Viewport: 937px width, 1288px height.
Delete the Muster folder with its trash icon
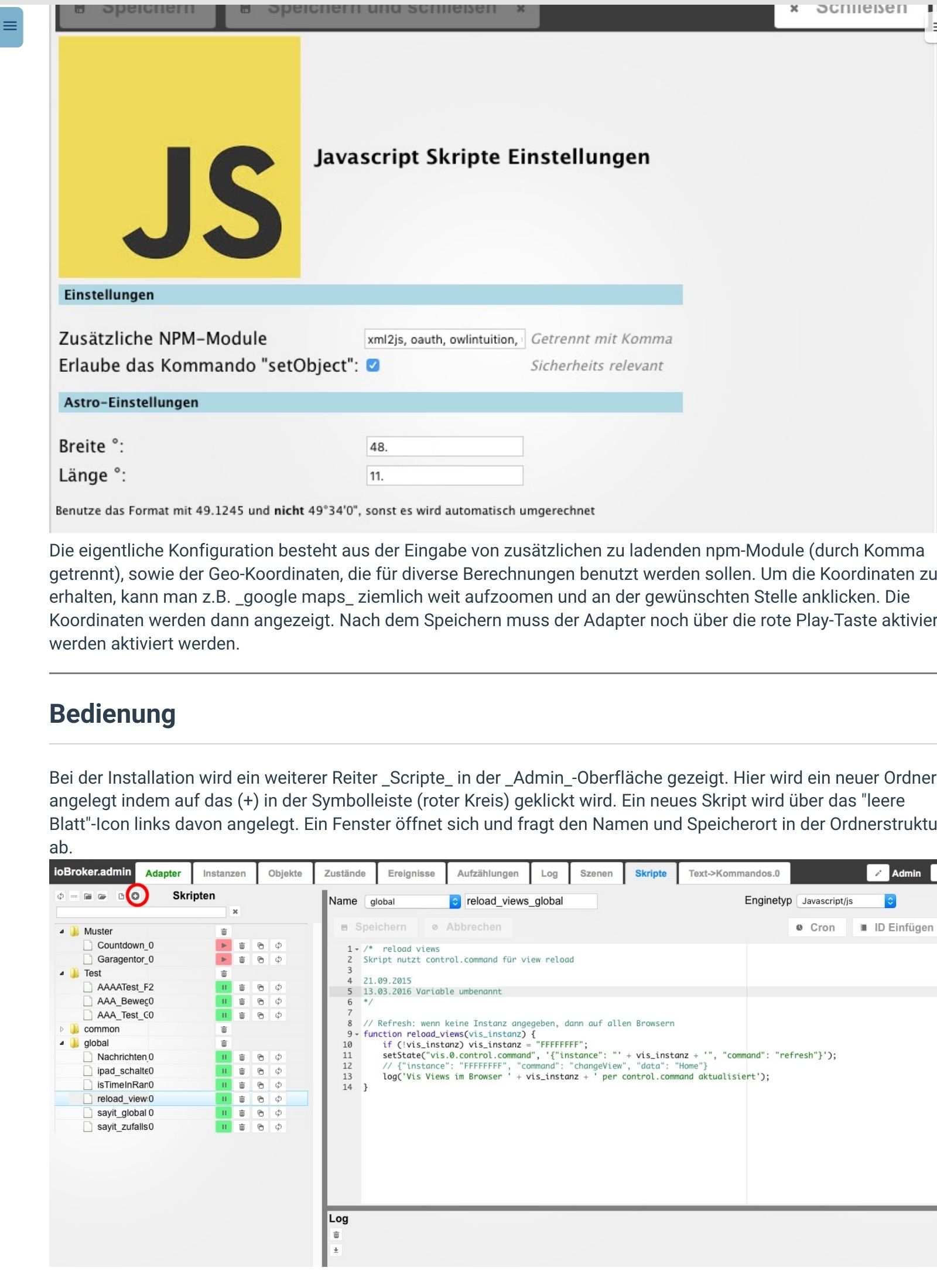coord(224,932)
